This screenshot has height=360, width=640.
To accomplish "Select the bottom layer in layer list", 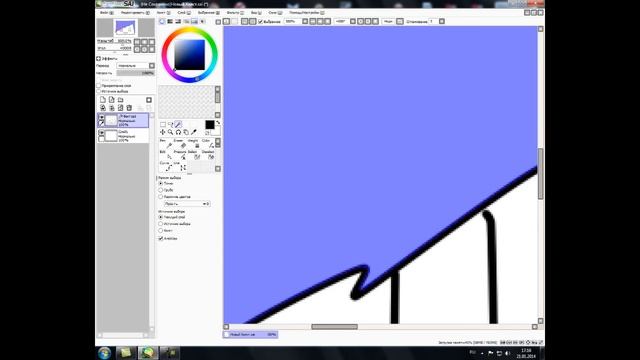I will pyautogui.click(x=123, y=136).
